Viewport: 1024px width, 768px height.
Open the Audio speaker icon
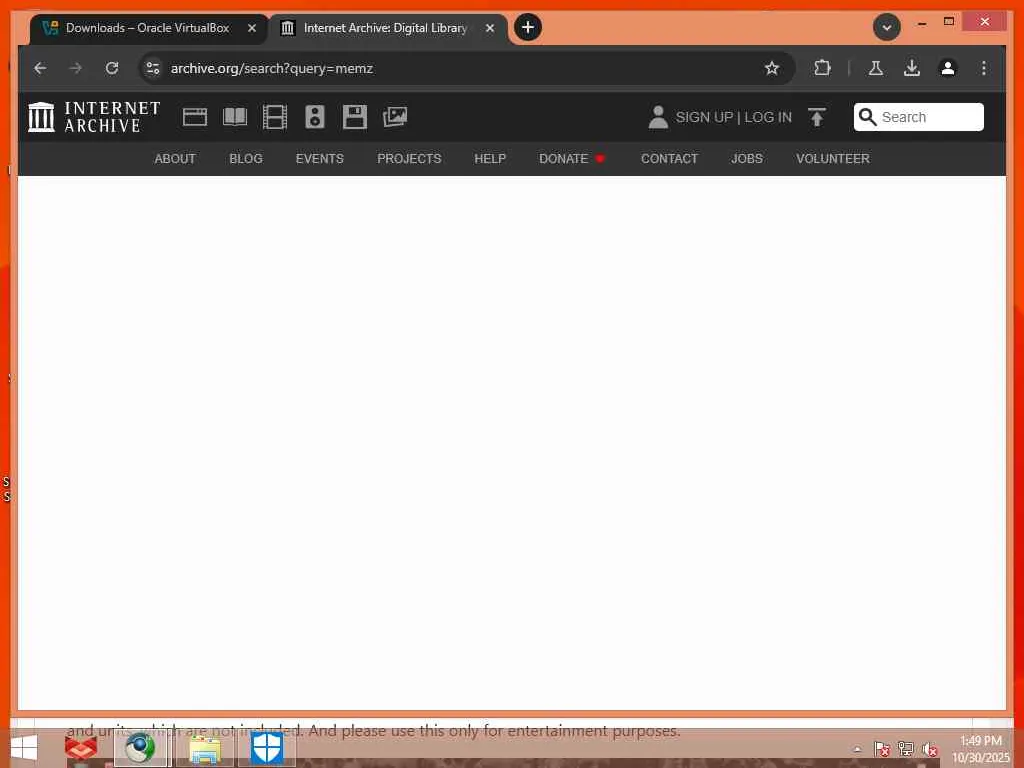(315, 117)
